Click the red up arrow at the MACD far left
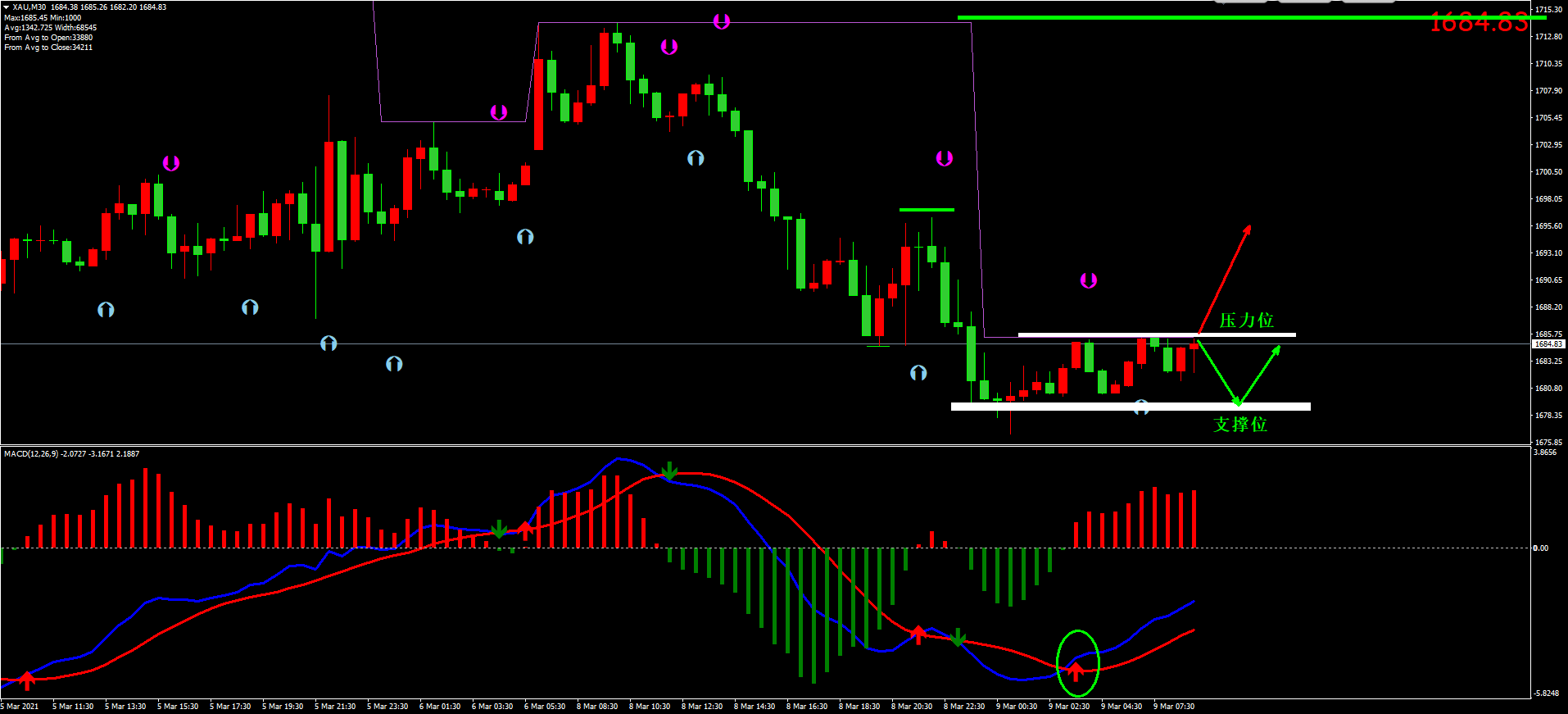The image size is (1568, 714). pos(27,680)
